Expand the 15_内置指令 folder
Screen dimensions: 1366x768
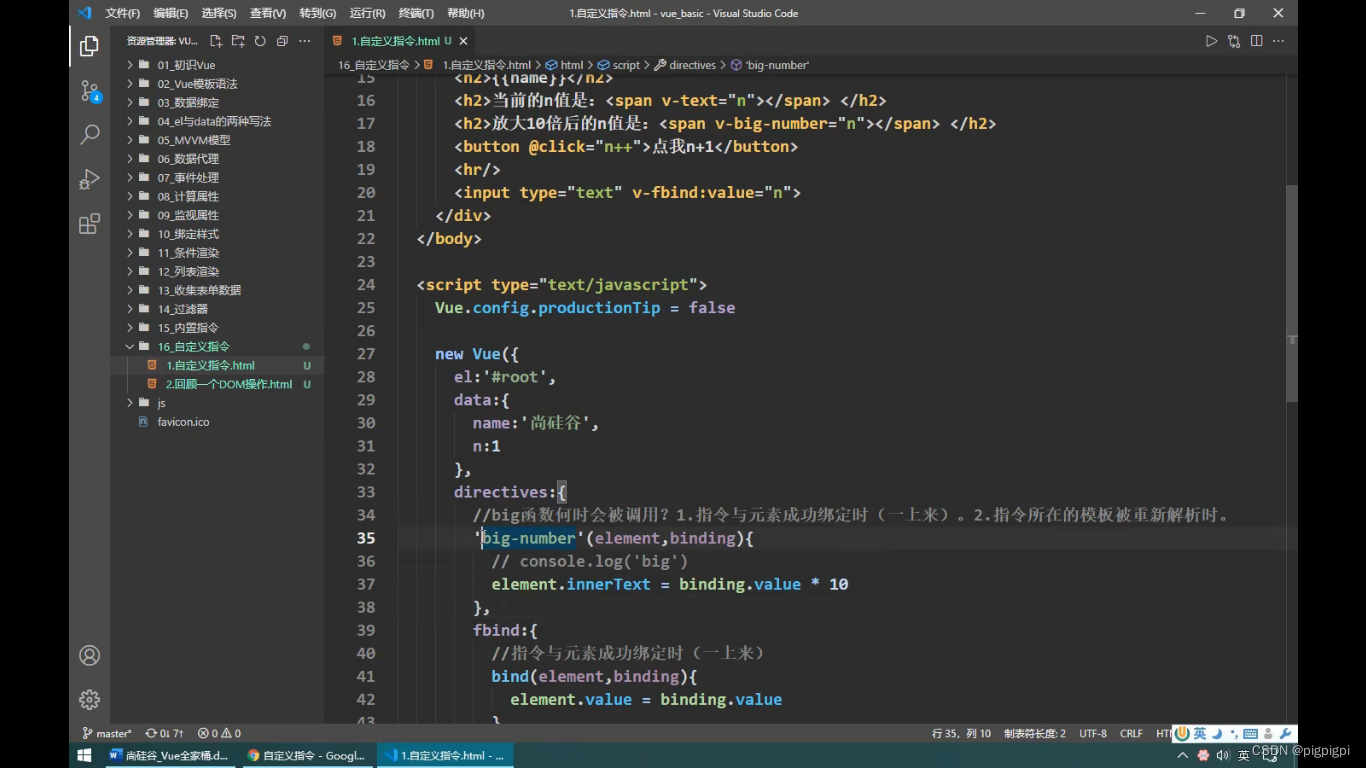click(x=215, y=328)
